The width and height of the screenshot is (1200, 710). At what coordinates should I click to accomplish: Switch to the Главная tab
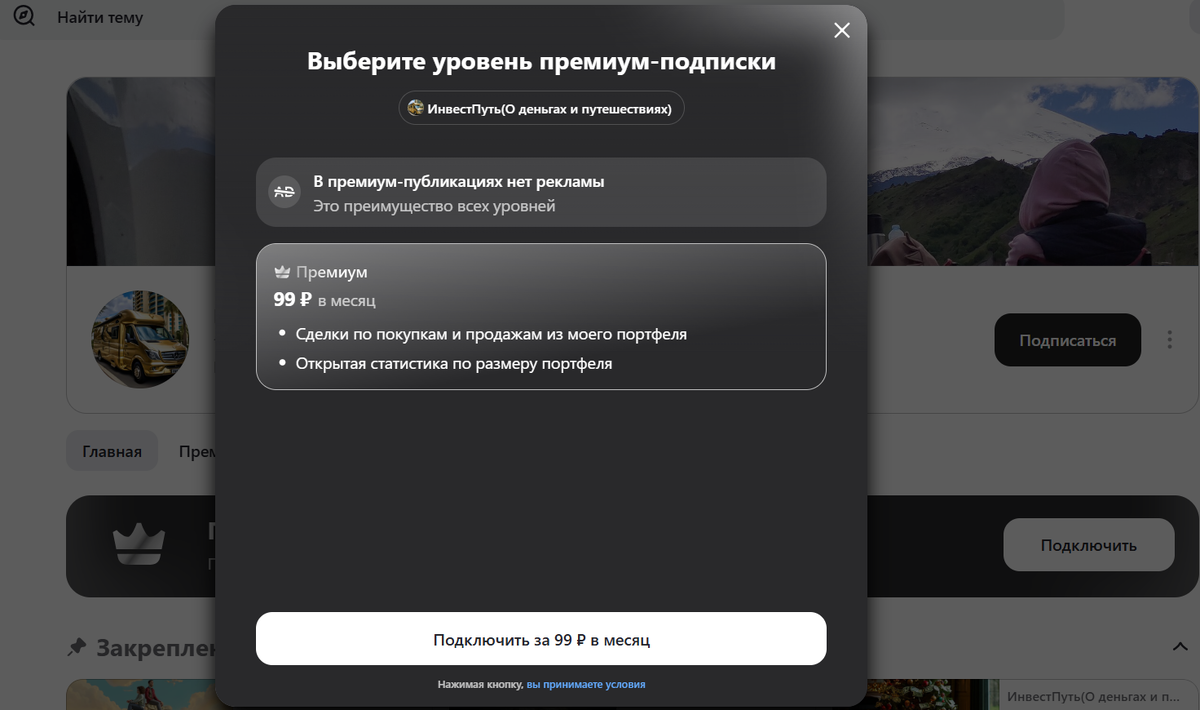112,450
